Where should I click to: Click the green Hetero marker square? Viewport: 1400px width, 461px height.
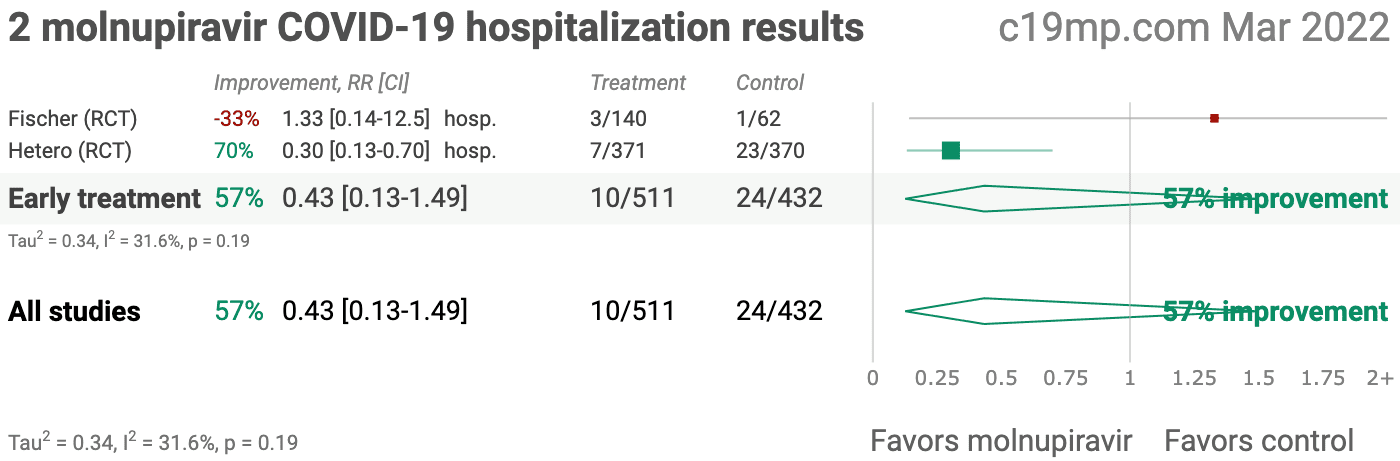point(951,150)
